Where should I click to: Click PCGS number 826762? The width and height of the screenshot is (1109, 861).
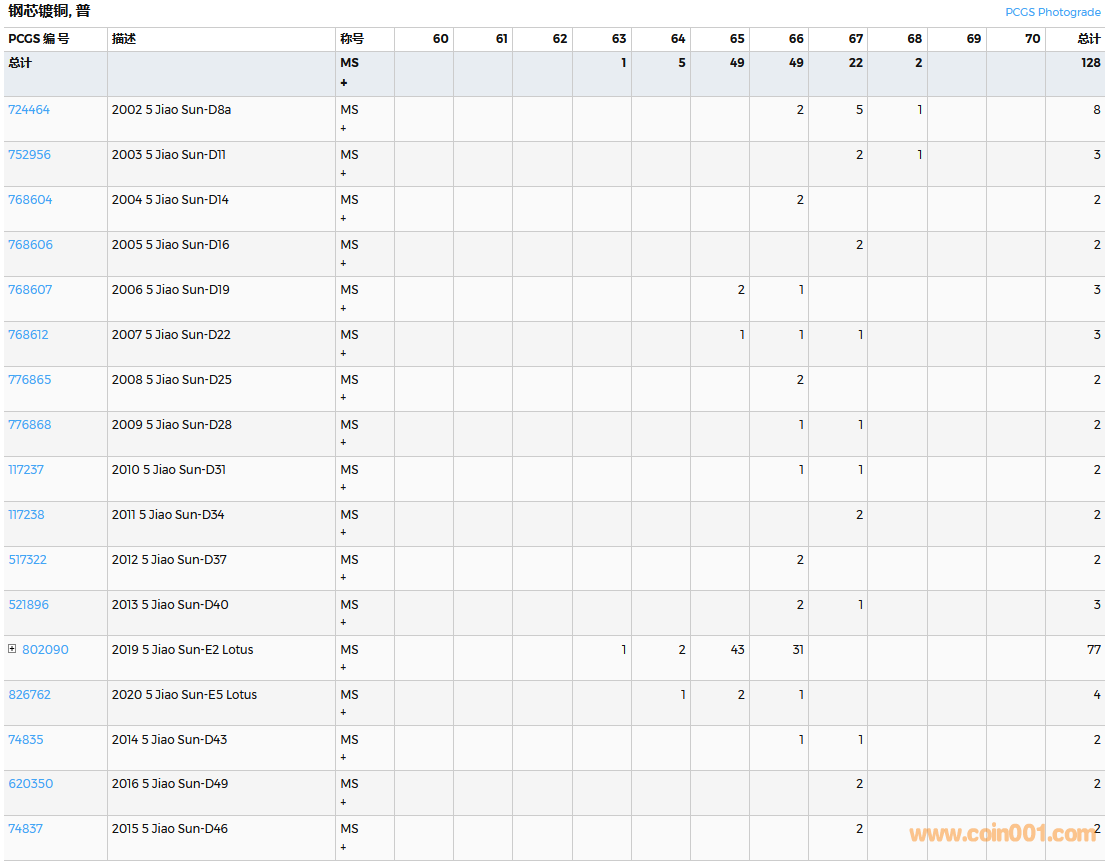tap(30, 695)
